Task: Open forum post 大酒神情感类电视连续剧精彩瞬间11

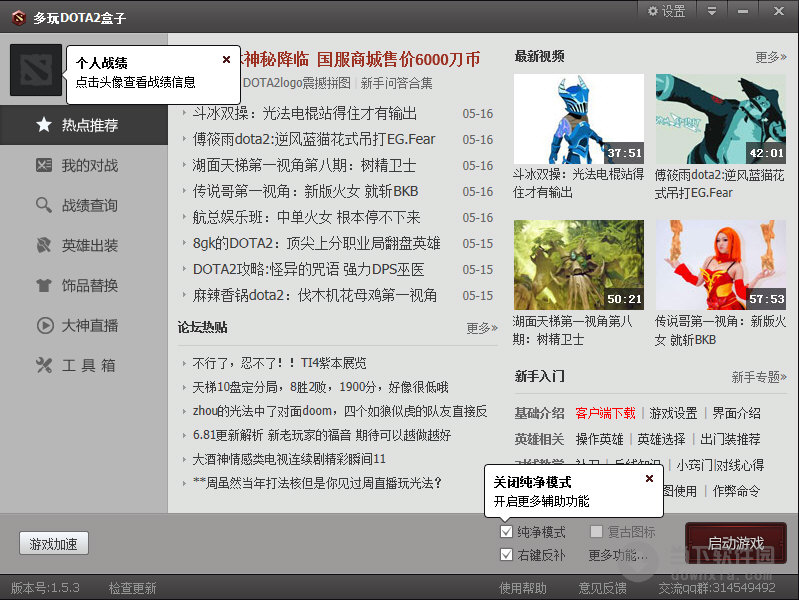Action: pos(289,459)
